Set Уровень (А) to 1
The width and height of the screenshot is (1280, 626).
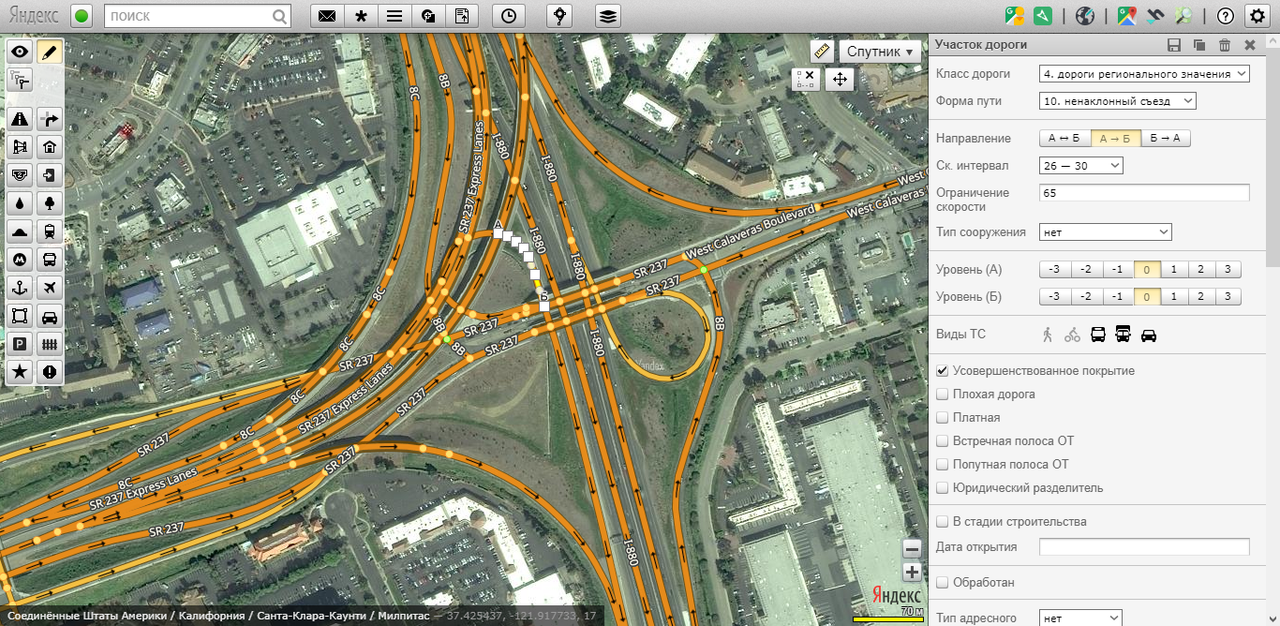coord(1174,270)
